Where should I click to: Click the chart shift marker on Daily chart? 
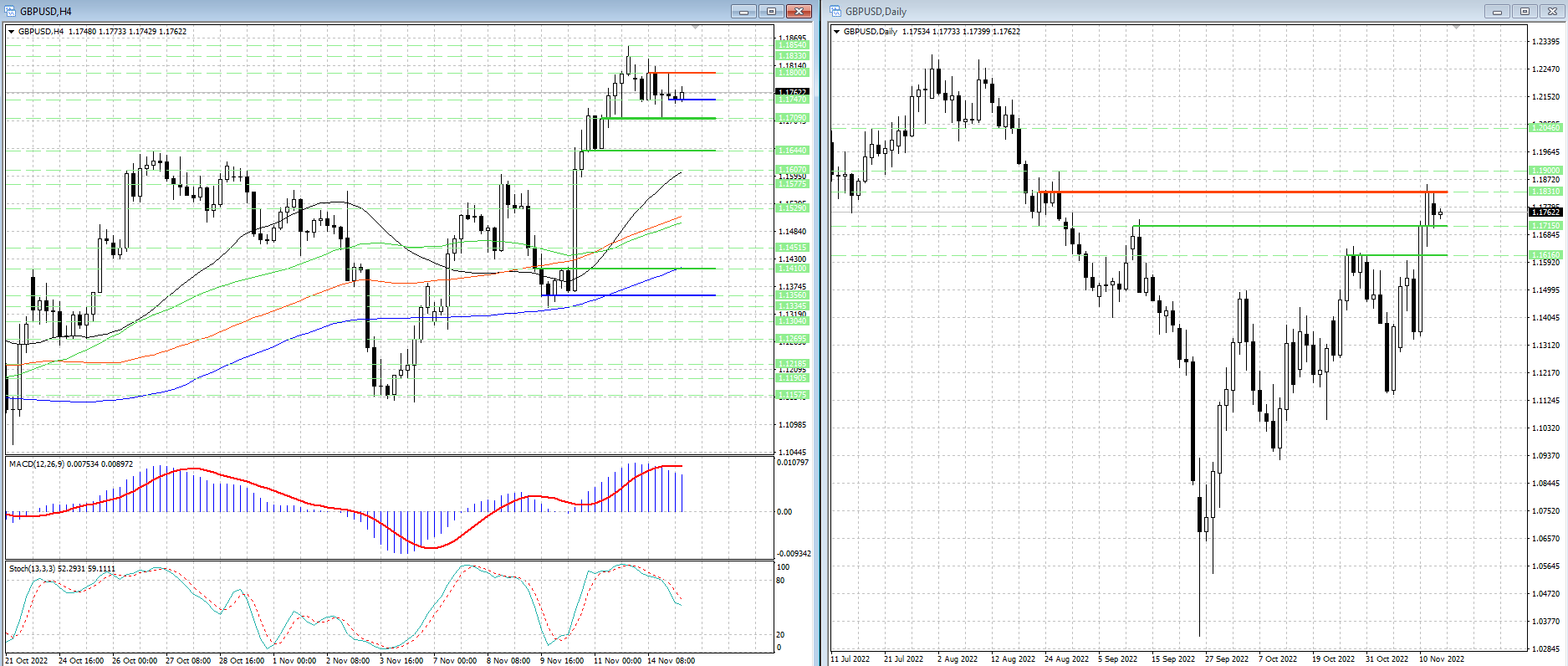pyautogui.click(x=1456, y=28)
